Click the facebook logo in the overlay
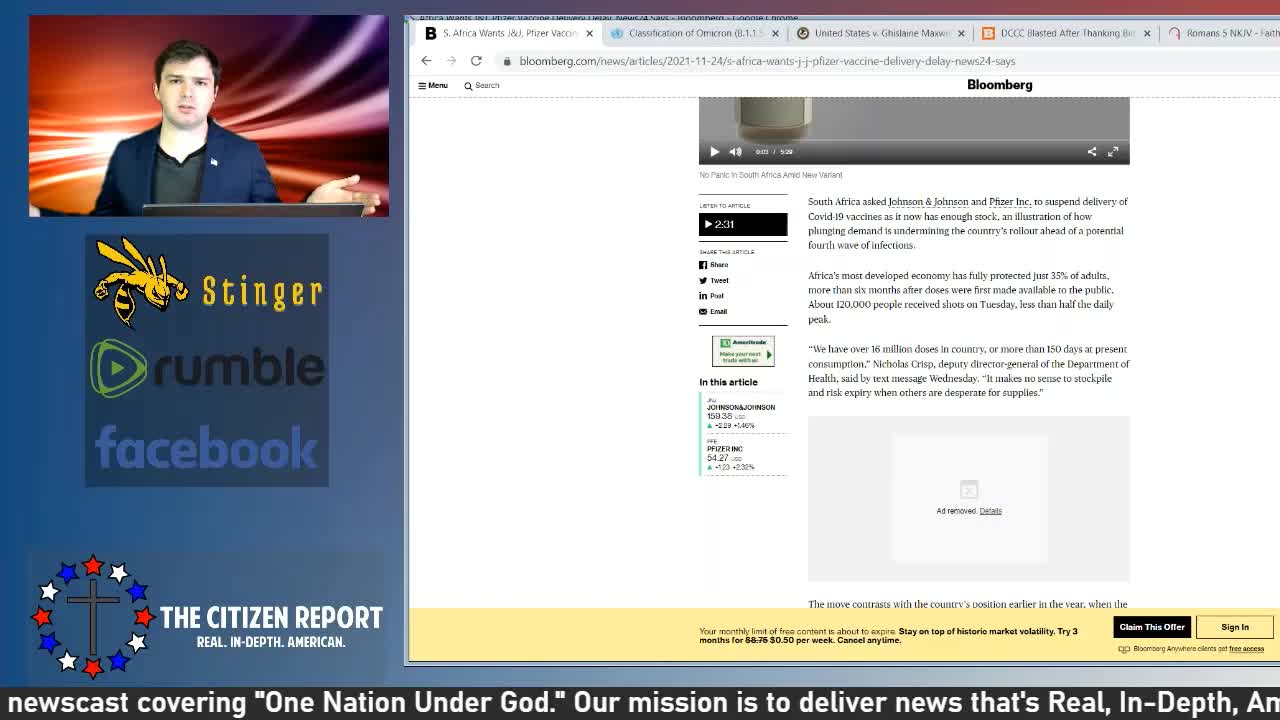This screenshot has width=1280, height=720. click(x=207, y=447)
